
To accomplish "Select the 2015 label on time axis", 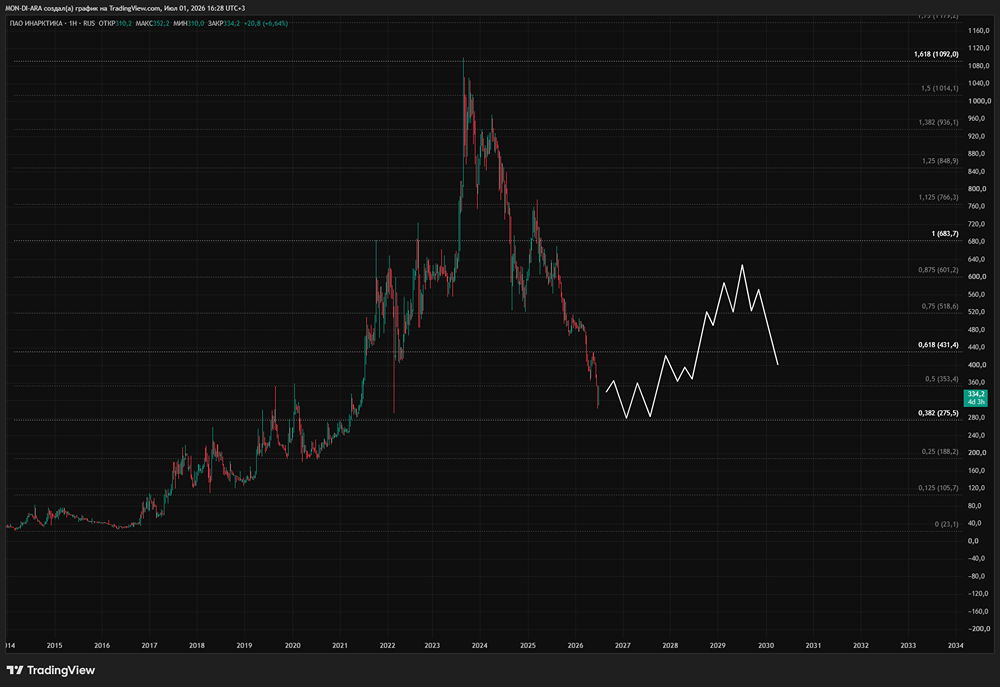I will [x=54, y=646].
